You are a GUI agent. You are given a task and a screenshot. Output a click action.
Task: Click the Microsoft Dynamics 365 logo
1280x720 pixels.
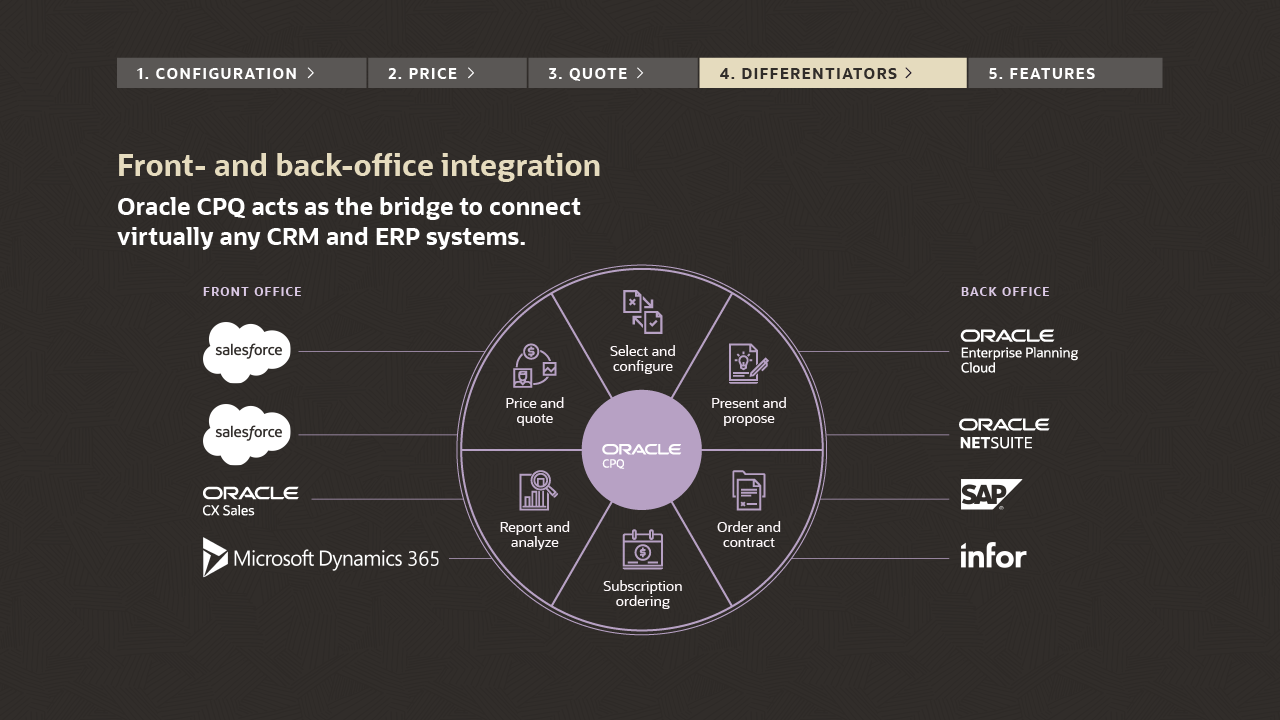(x=321, y=558)
